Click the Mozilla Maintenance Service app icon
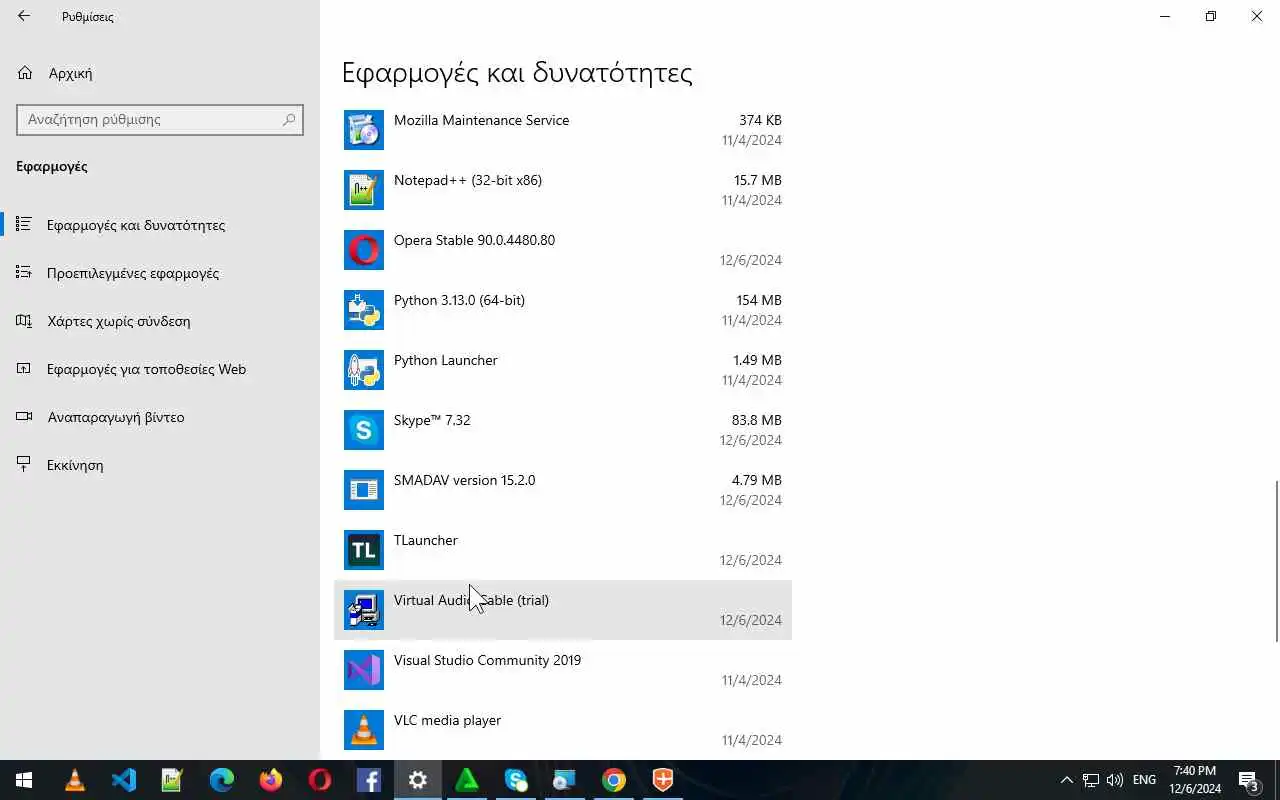 pos(364,130)
